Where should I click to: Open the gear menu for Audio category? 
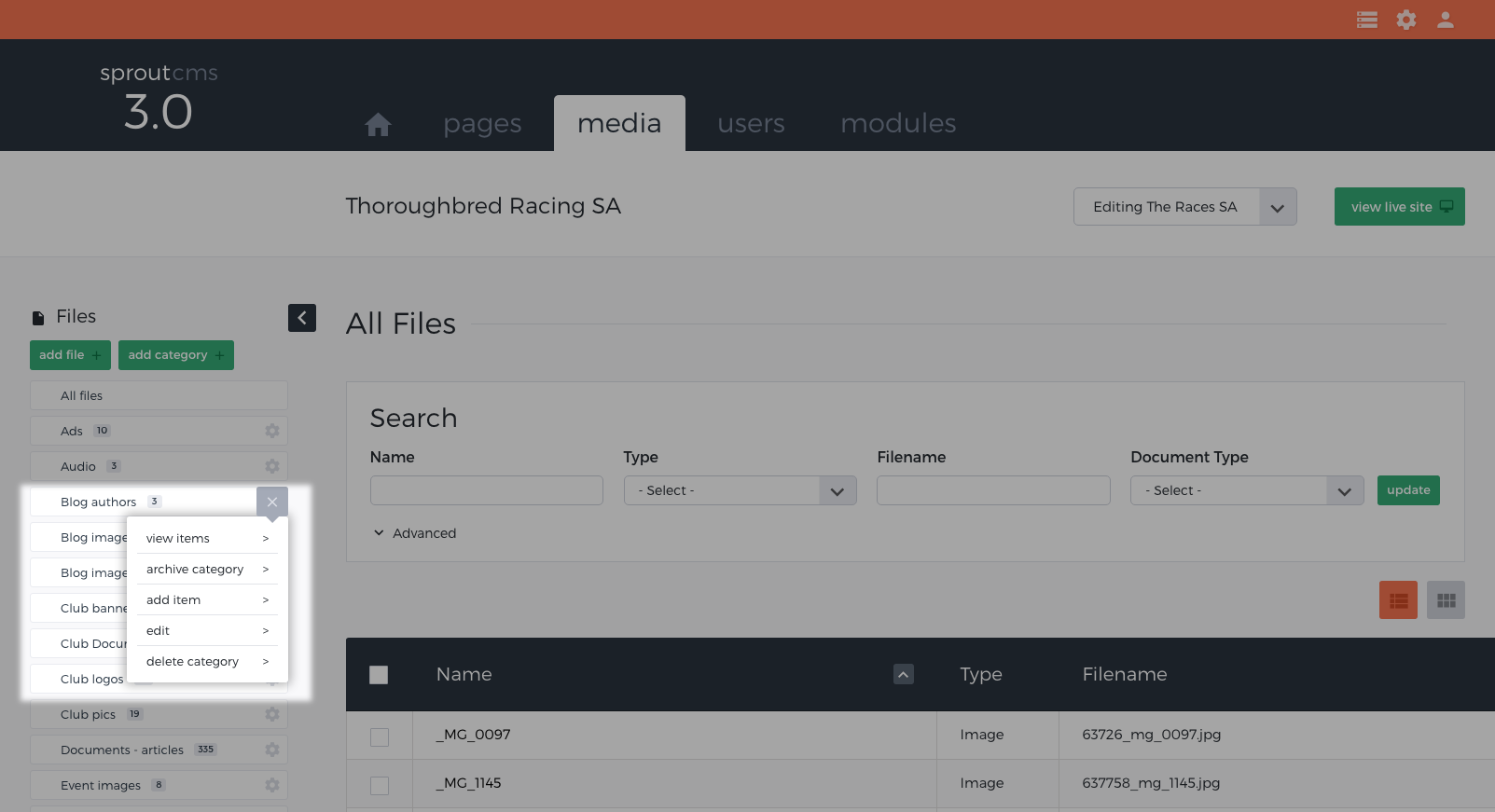pos(272,466)
